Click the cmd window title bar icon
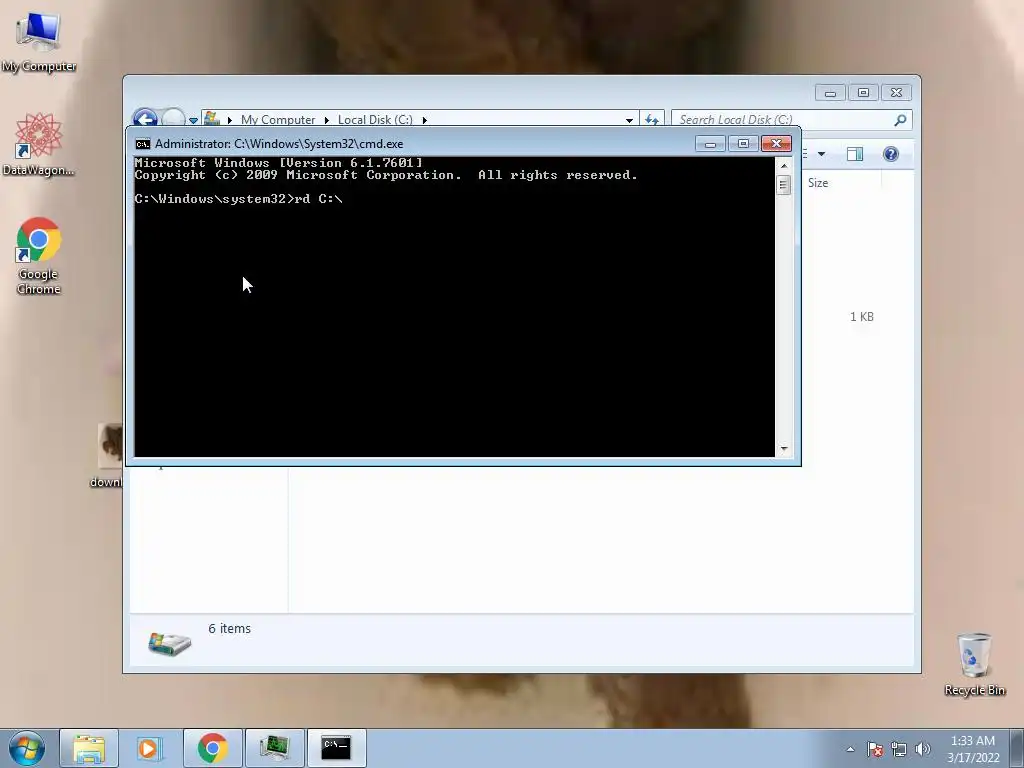 click(142, 144)
